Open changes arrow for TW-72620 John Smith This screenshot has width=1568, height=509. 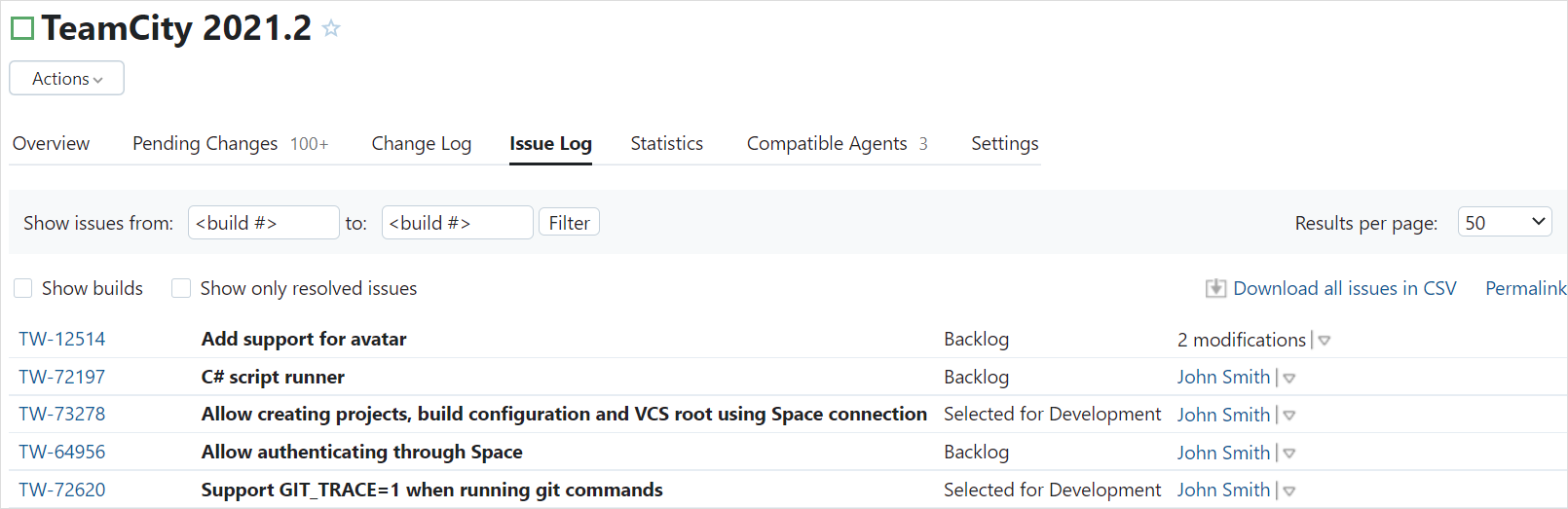tap(1289, 491)
